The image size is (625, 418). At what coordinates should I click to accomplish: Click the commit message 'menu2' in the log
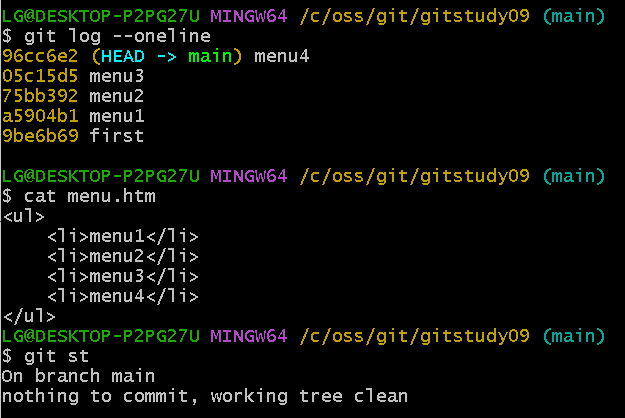click(x=116, y=96)
